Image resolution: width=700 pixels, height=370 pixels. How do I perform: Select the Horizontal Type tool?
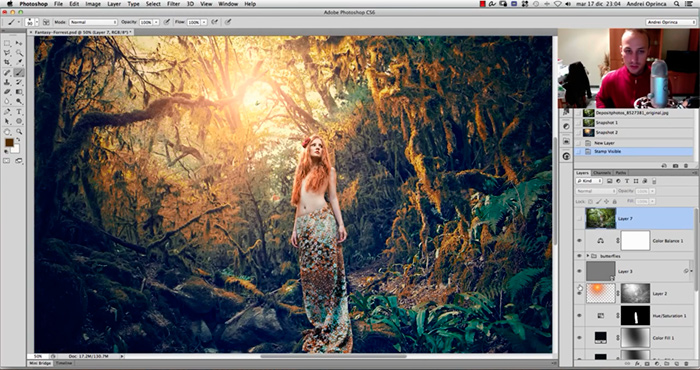coord(19,112)
